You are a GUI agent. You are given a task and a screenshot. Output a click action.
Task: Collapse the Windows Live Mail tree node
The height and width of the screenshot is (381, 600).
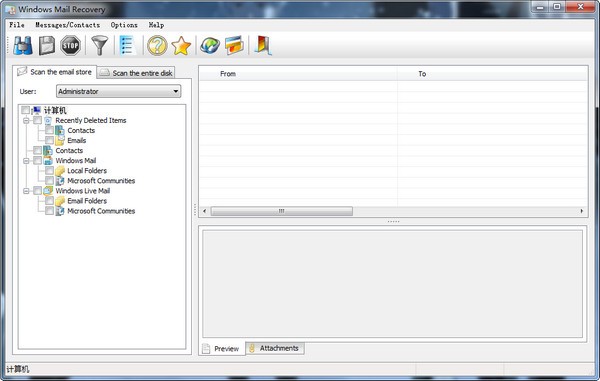(26, 191)
